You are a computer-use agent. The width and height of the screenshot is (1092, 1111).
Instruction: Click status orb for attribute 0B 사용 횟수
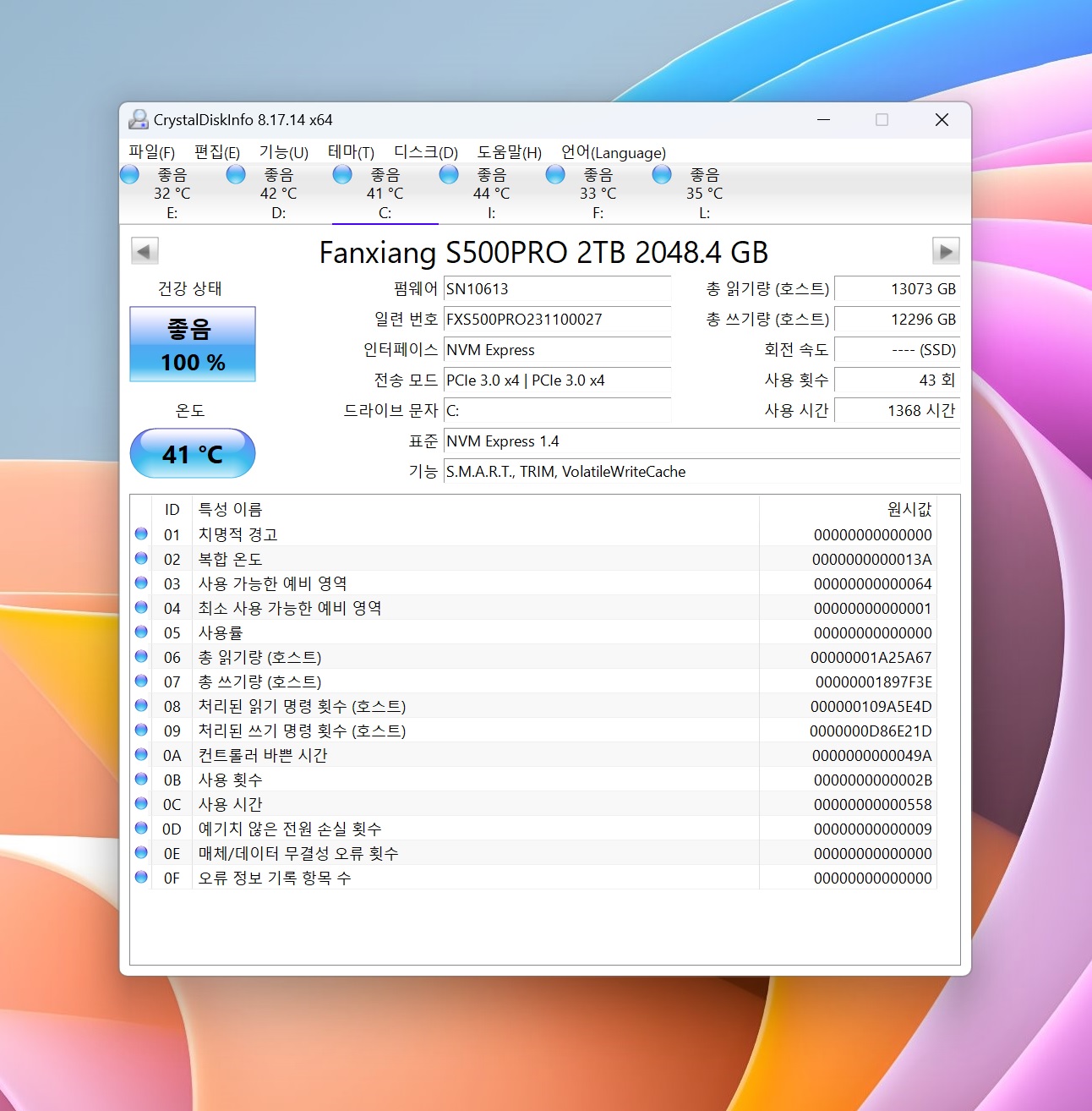tap(141, 779)
